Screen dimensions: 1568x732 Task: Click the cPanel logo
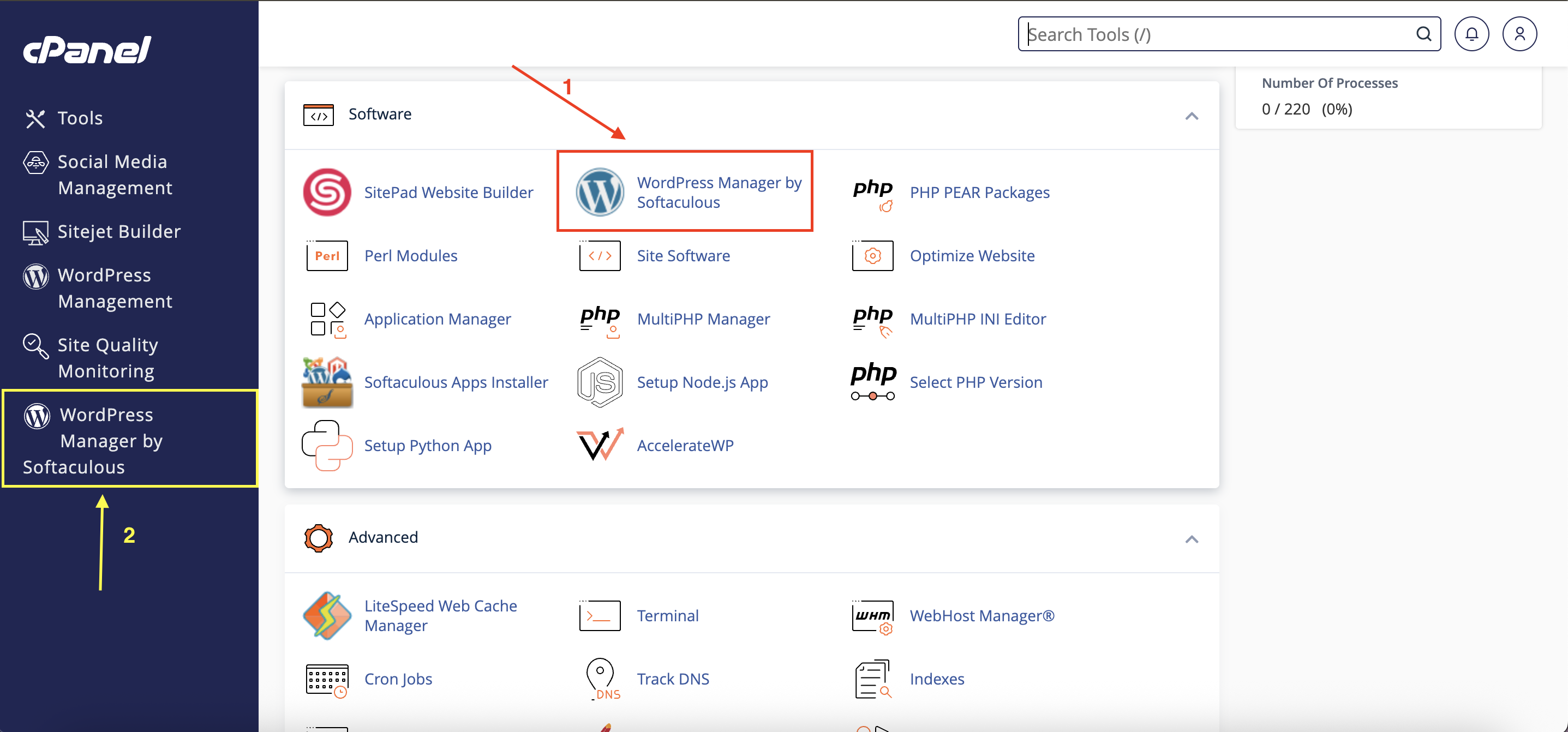coord(87,49)
